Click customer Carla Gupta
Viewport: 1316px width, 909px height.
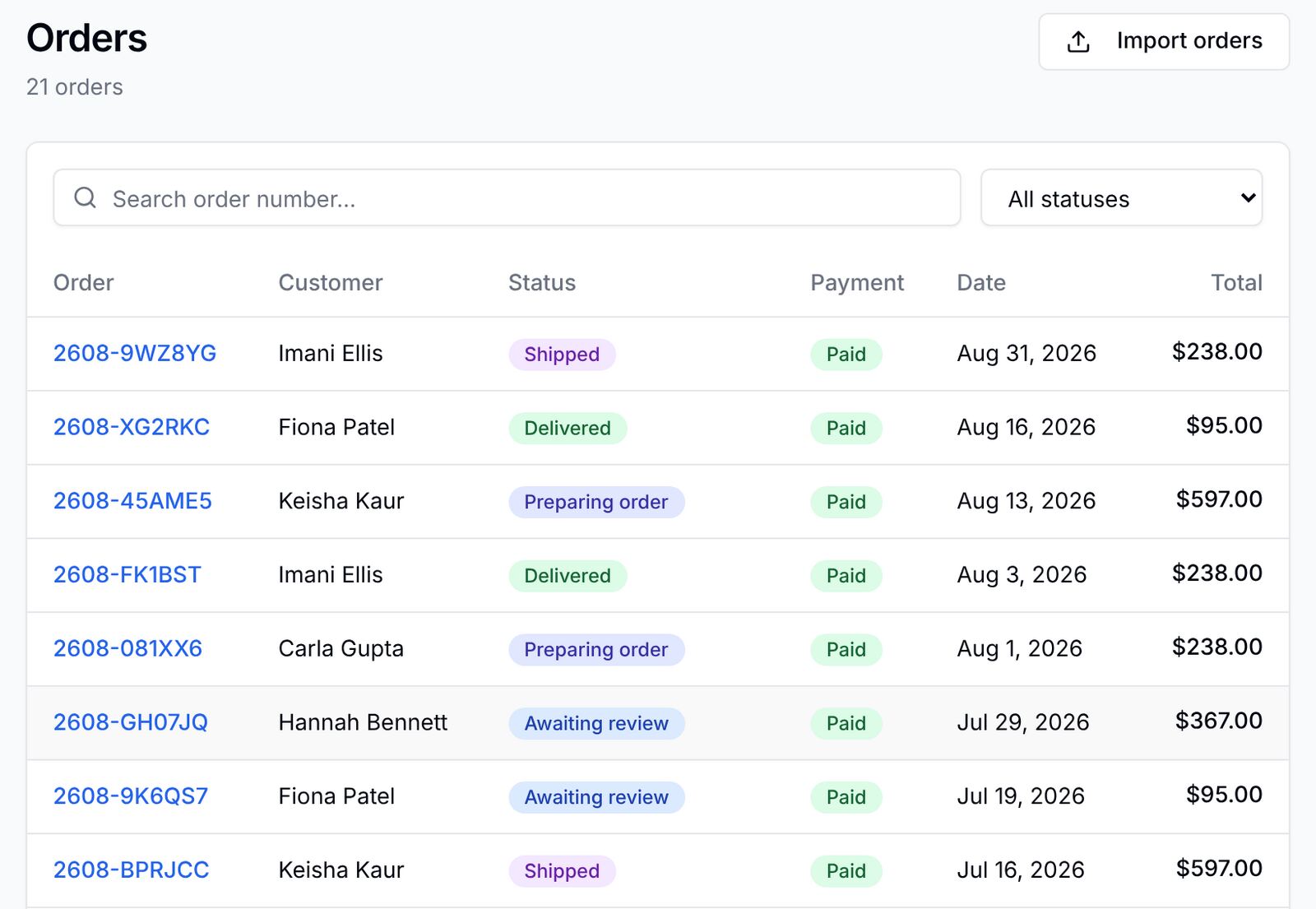[x=341, y=648]
